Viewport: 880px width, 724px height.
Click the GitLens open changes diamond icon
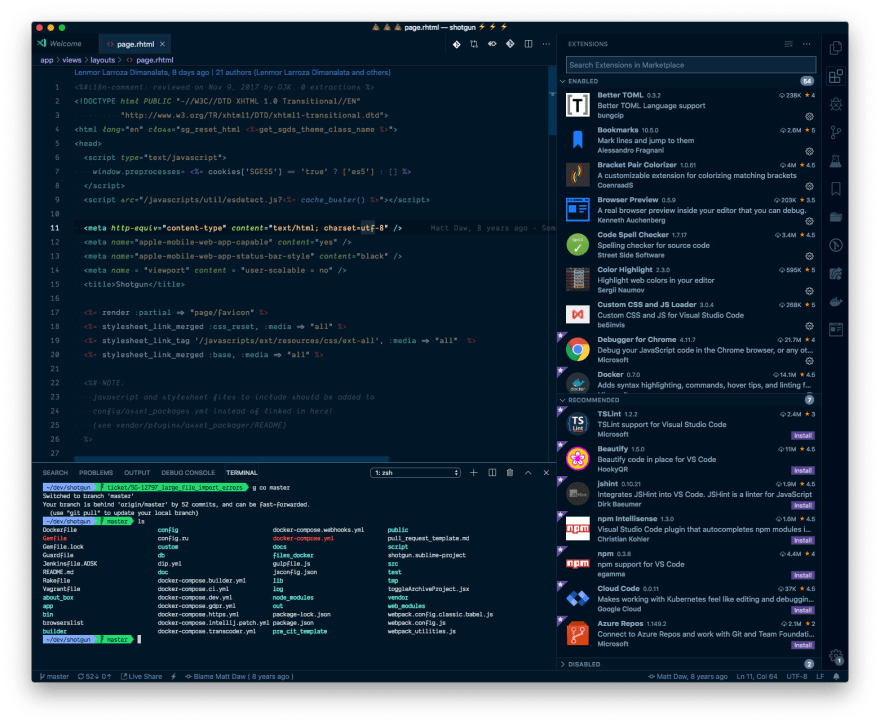457,44
